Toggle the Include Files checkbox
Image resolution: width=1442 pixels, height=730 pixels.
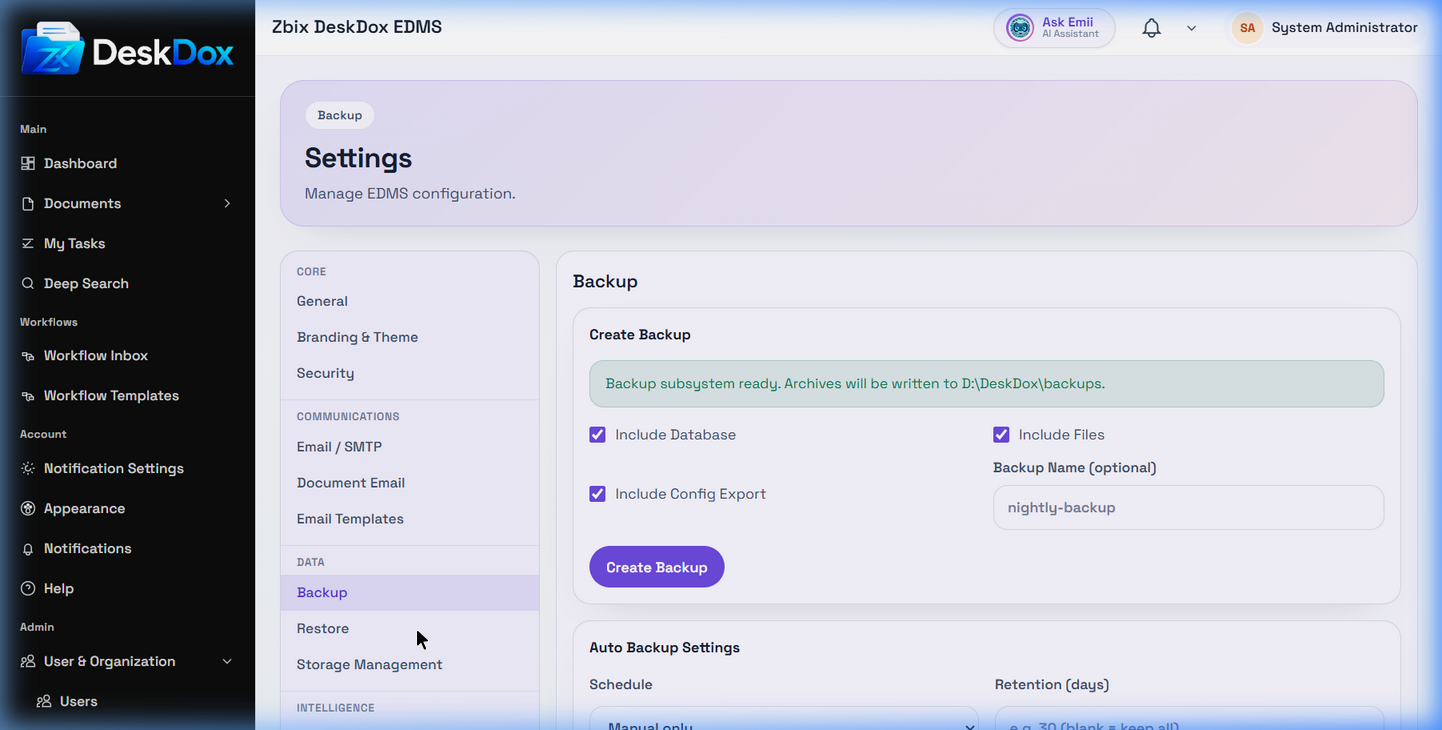tap(1001, 435)
